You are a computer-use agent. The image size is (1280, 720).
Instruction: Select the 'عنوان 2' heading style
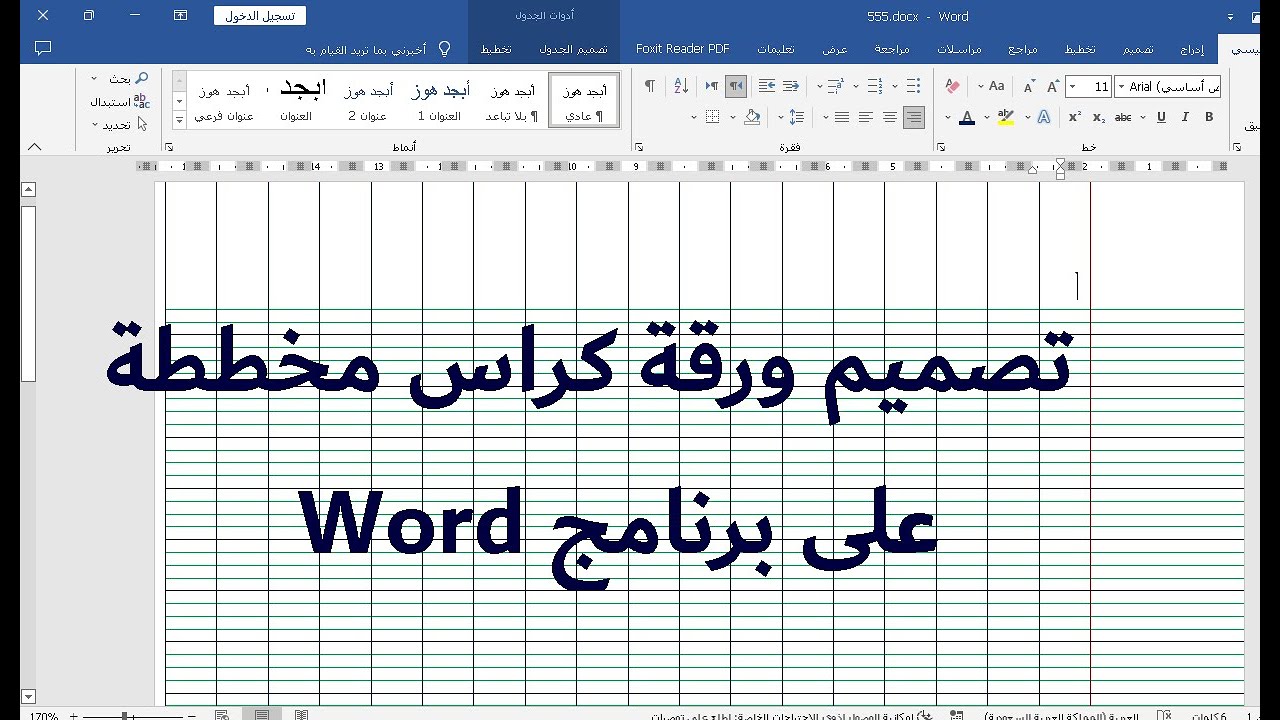367,101
